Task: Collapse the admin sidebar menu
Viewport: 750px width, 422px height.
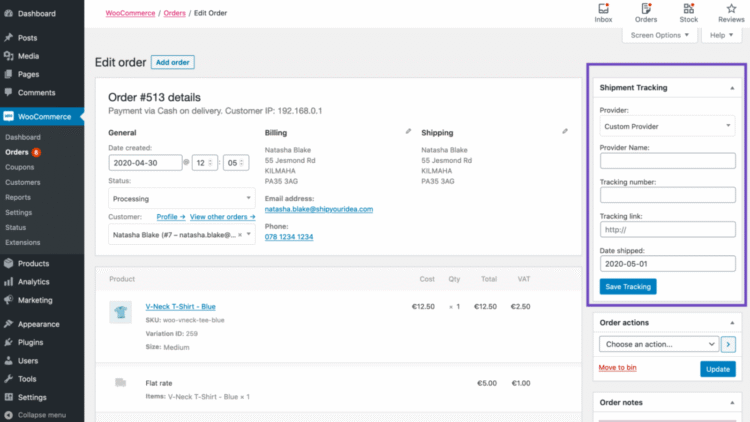Action: click(42, 415)
